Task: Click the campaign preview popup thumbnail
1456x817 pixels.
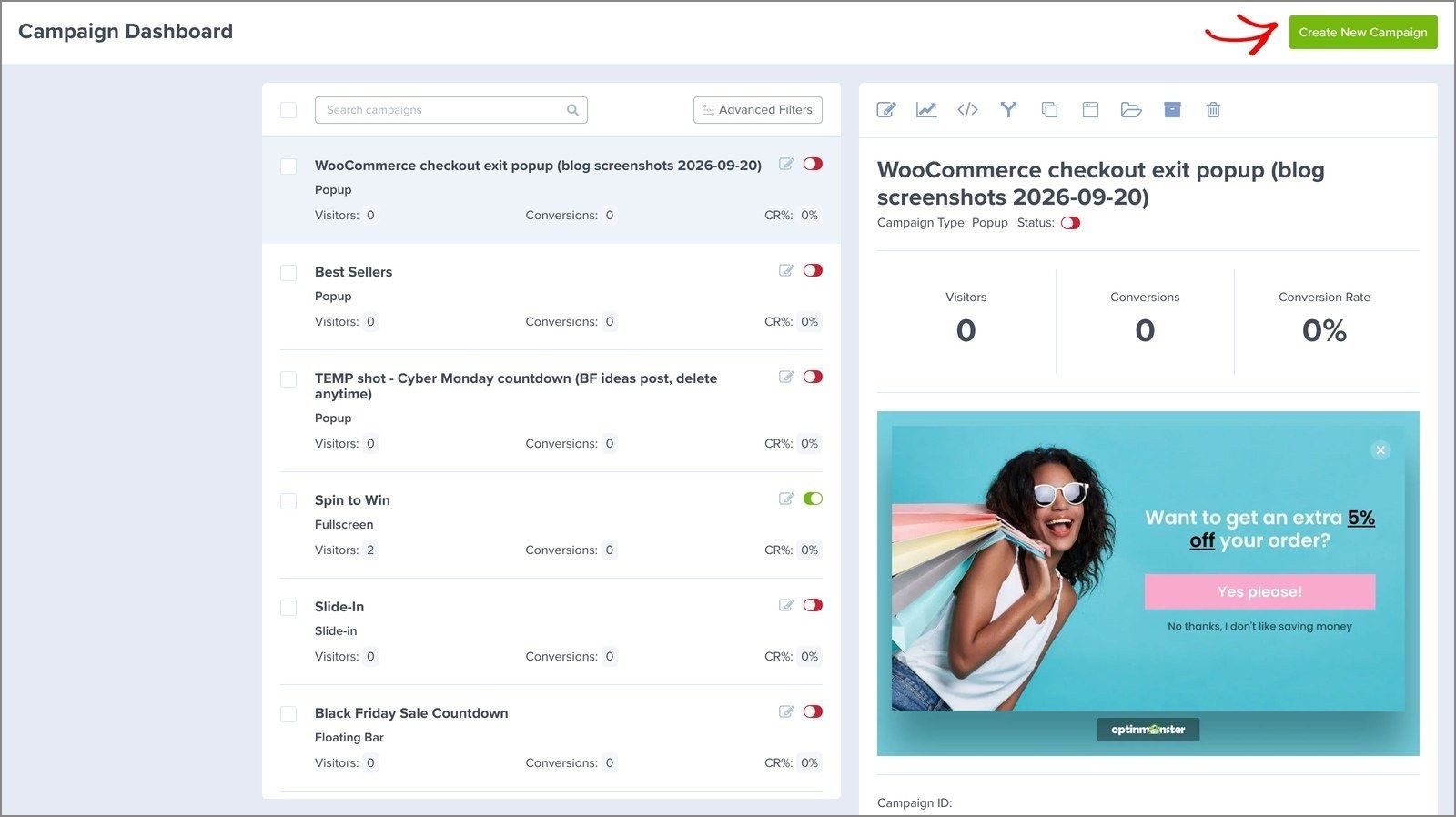Action: [1148, 583]
